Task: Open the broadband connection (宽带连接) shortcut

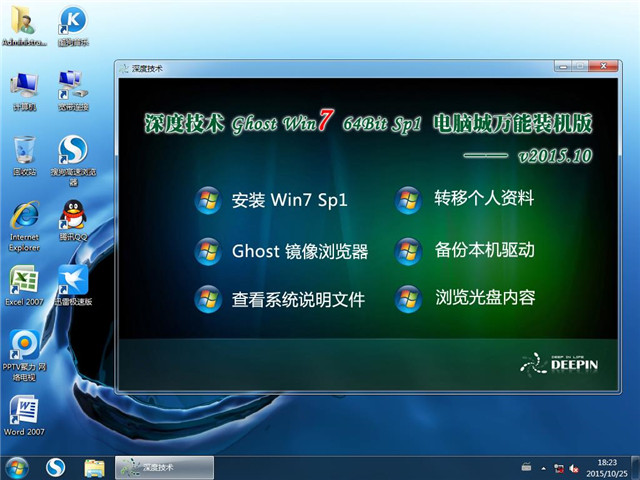Action: pyautogui.click(x=73, y=91)
